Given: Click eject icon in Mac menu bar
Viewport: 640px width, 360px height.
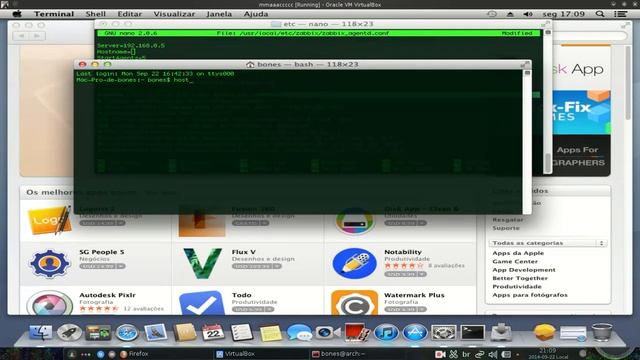Looking at the screenshot, I should (510, 14).
